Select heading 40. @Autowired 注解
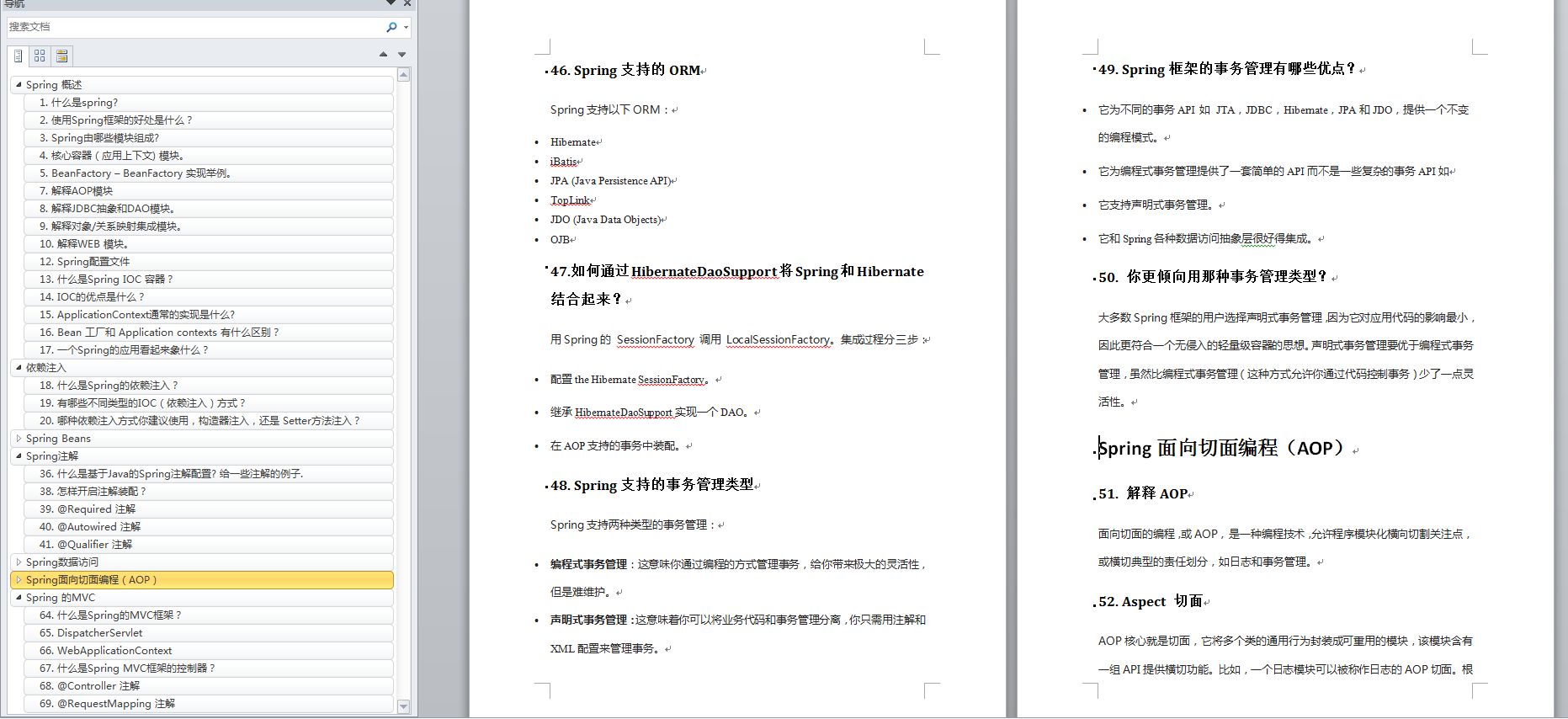Screen dimensions: 1568x719 tap(208, 527)
